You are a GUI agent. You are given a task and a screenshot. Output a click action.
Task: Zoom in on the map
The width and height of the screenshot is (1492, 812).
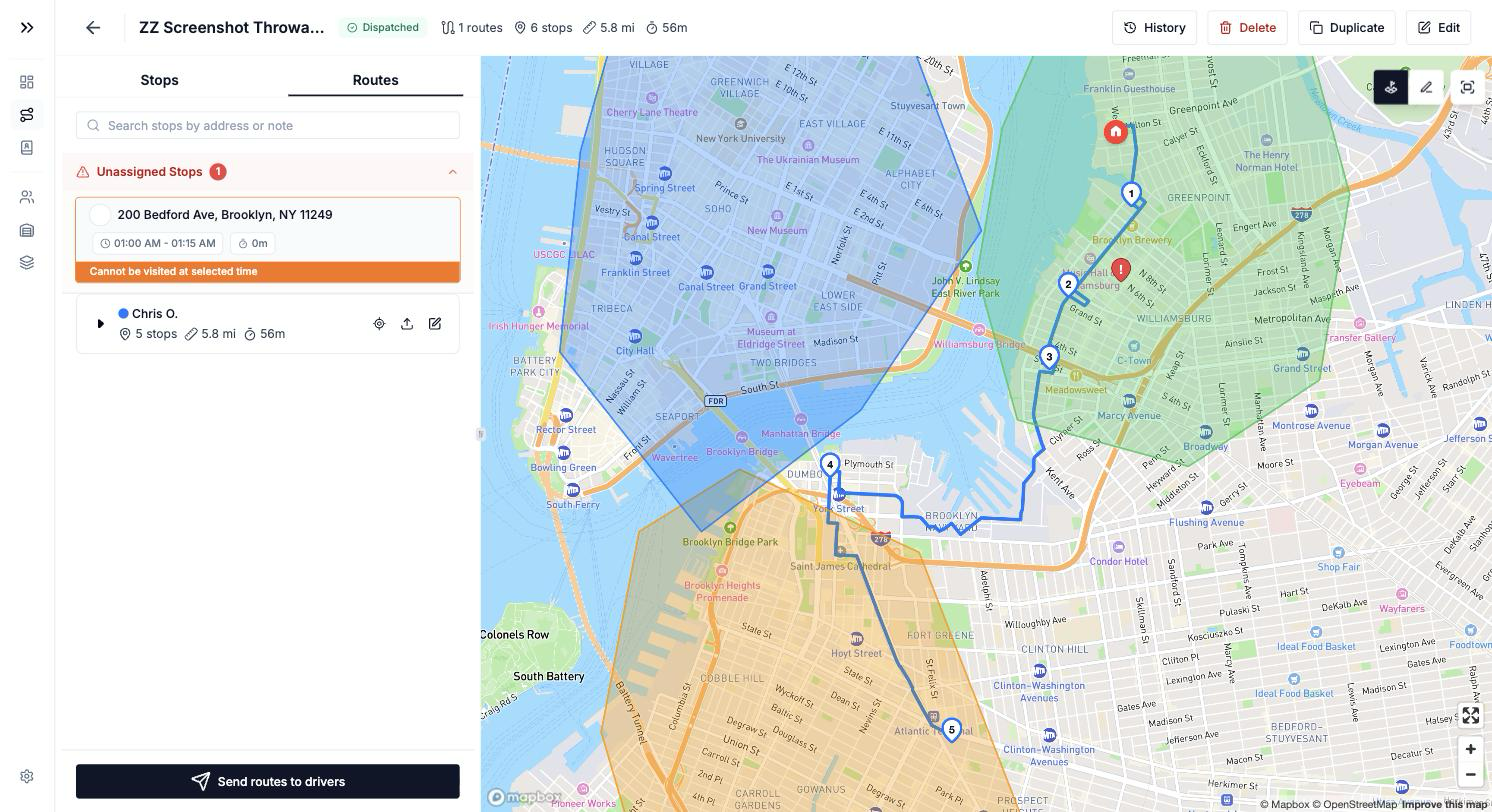click(1470, 749)
